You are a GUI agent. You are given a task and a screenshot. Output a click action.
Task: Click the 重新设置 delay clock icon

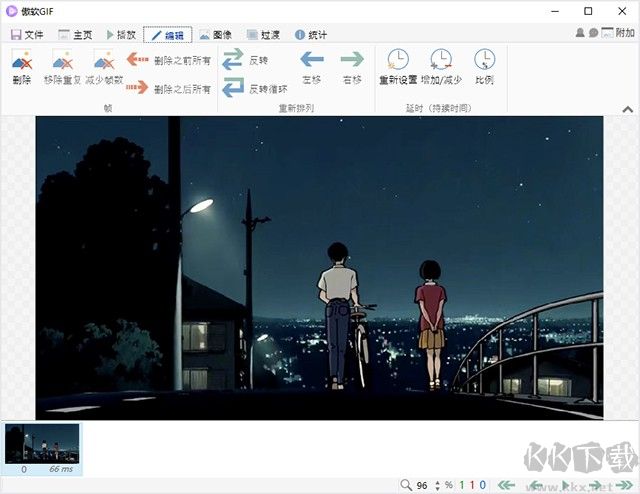(398, 59)
